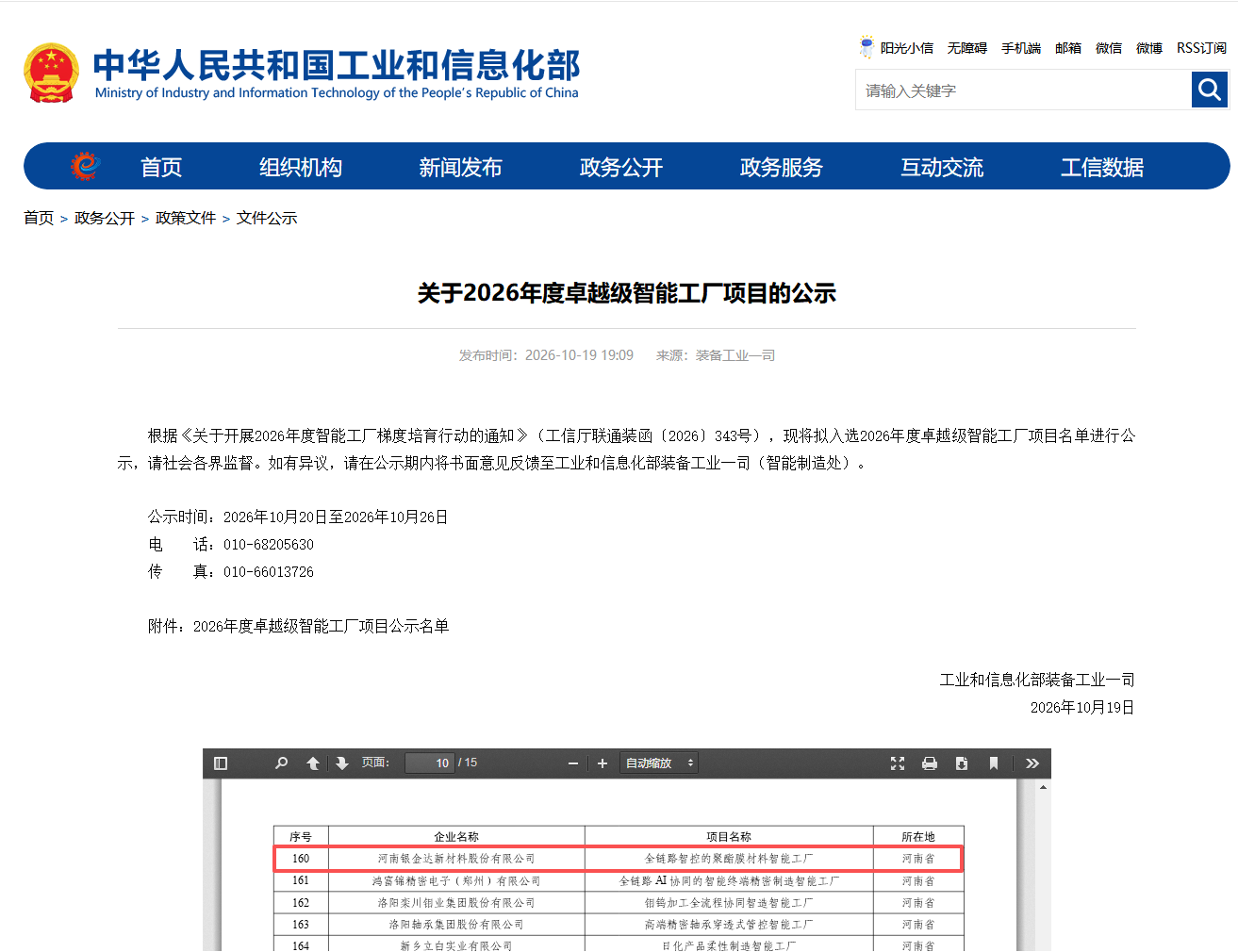1238x952 pixels.
Task: Click the PDF scrollbar up arrow
Action: tap(1043, 787)
